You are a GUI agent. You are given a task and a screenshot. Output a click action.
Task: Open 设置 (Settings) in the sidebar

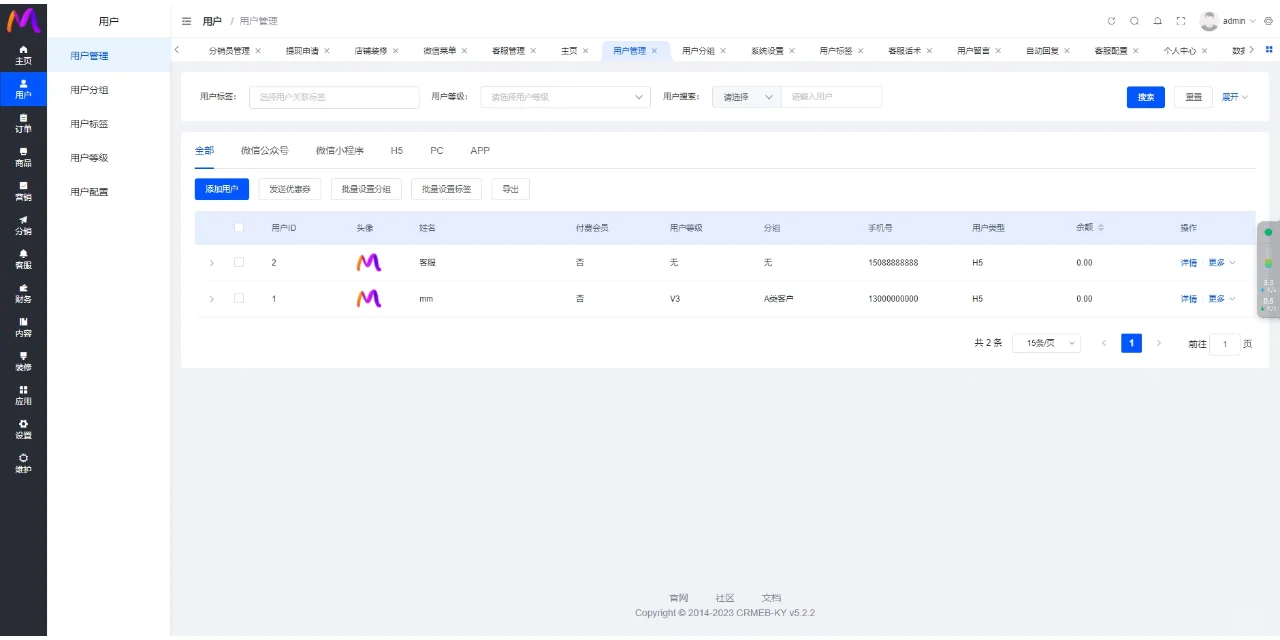pos(23,429)
